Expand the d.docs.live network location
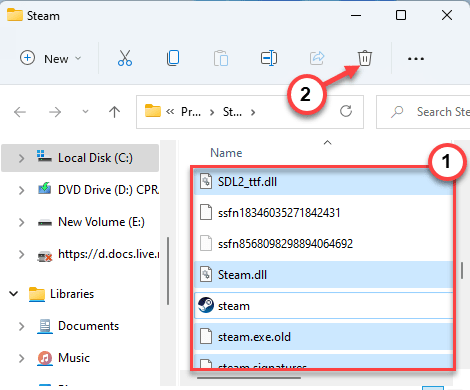This screenshot has width=470, height=390. 21,254
